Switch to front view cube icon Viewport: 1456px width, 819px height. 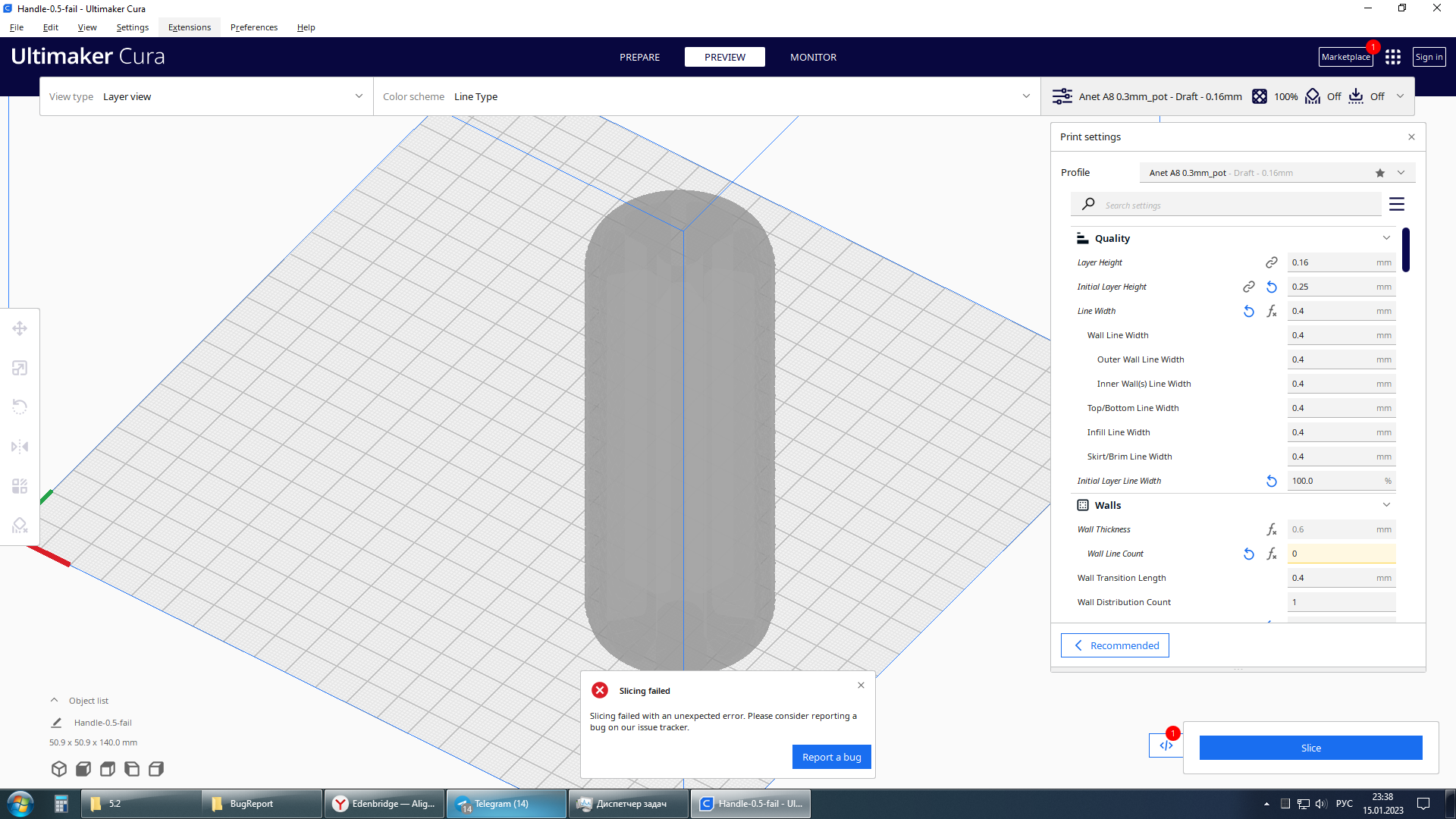[83, 769]
